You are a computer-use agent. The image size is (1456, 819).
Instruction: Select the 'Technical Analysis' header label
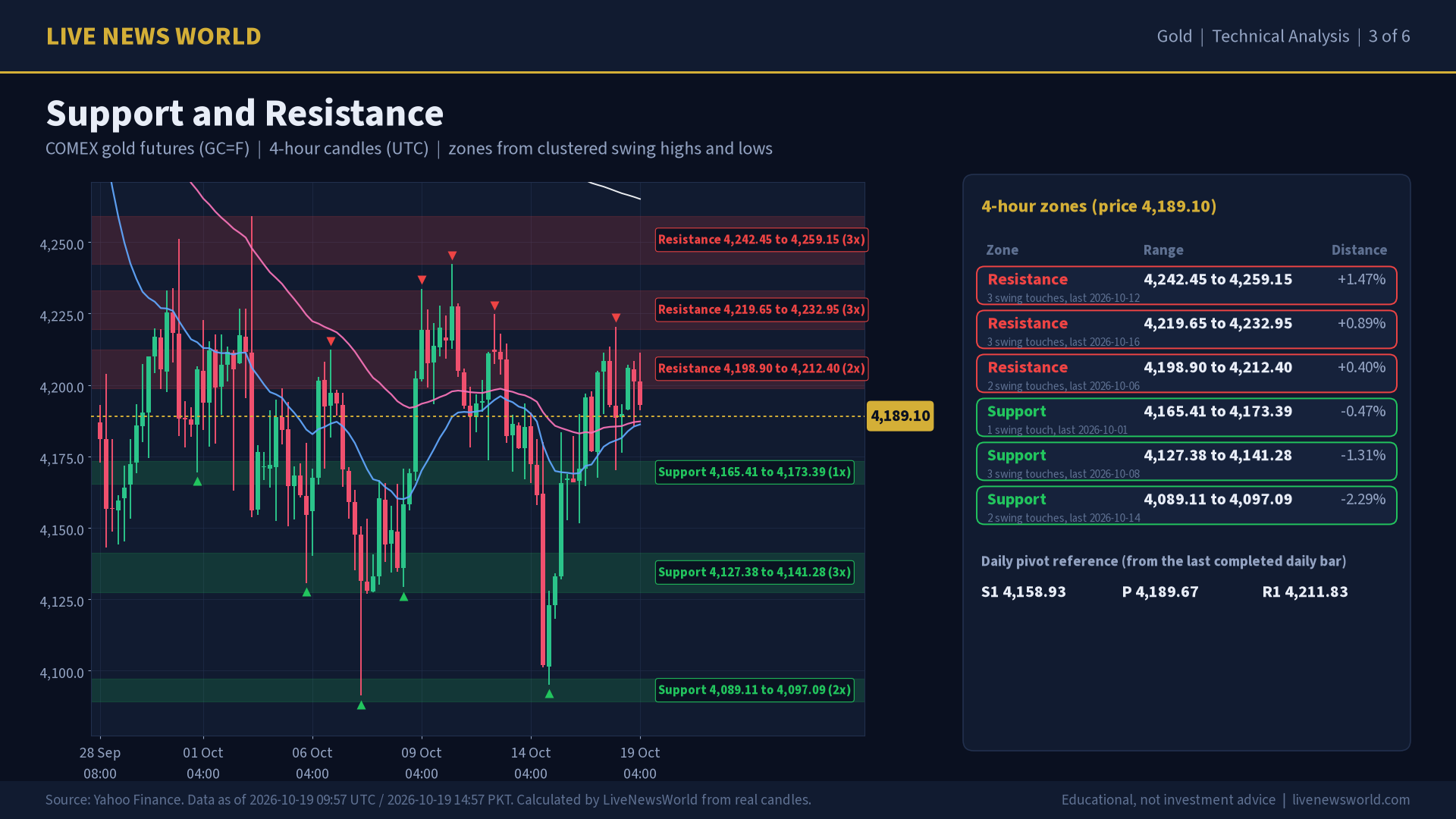pyautogui.click(x=1281, y=36)
